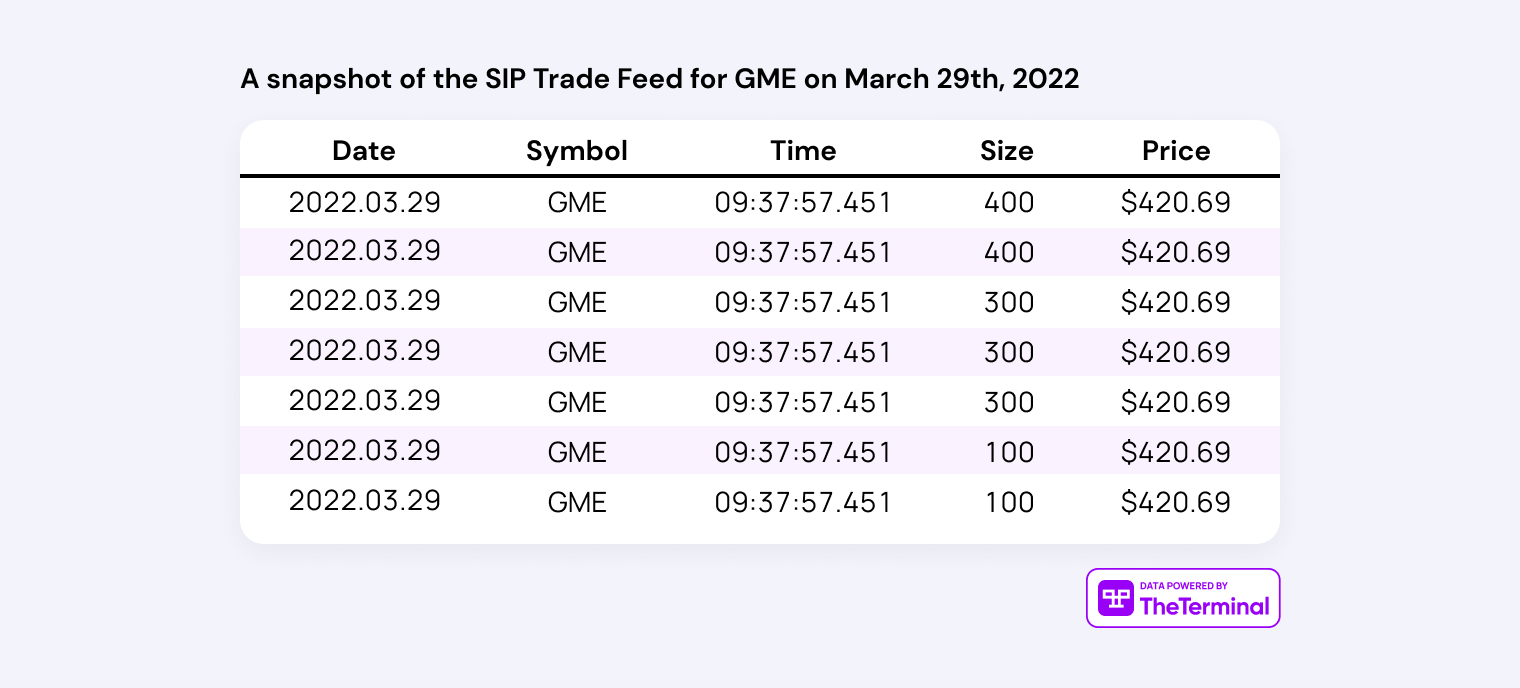Click the second row's 400 size cell
The image size is (1520, 688).
[x=1009, y=253]
